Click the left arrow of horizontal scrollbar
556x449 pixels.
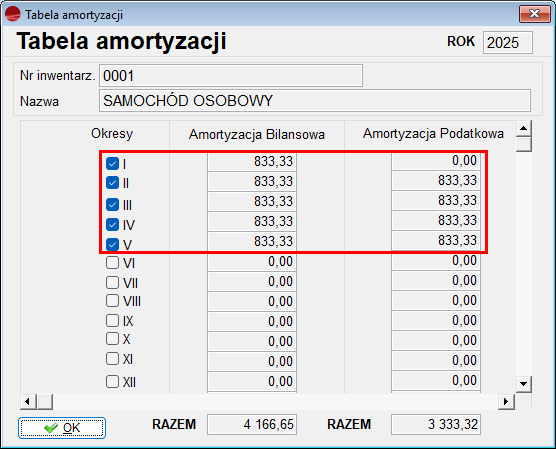coord(28,402)
